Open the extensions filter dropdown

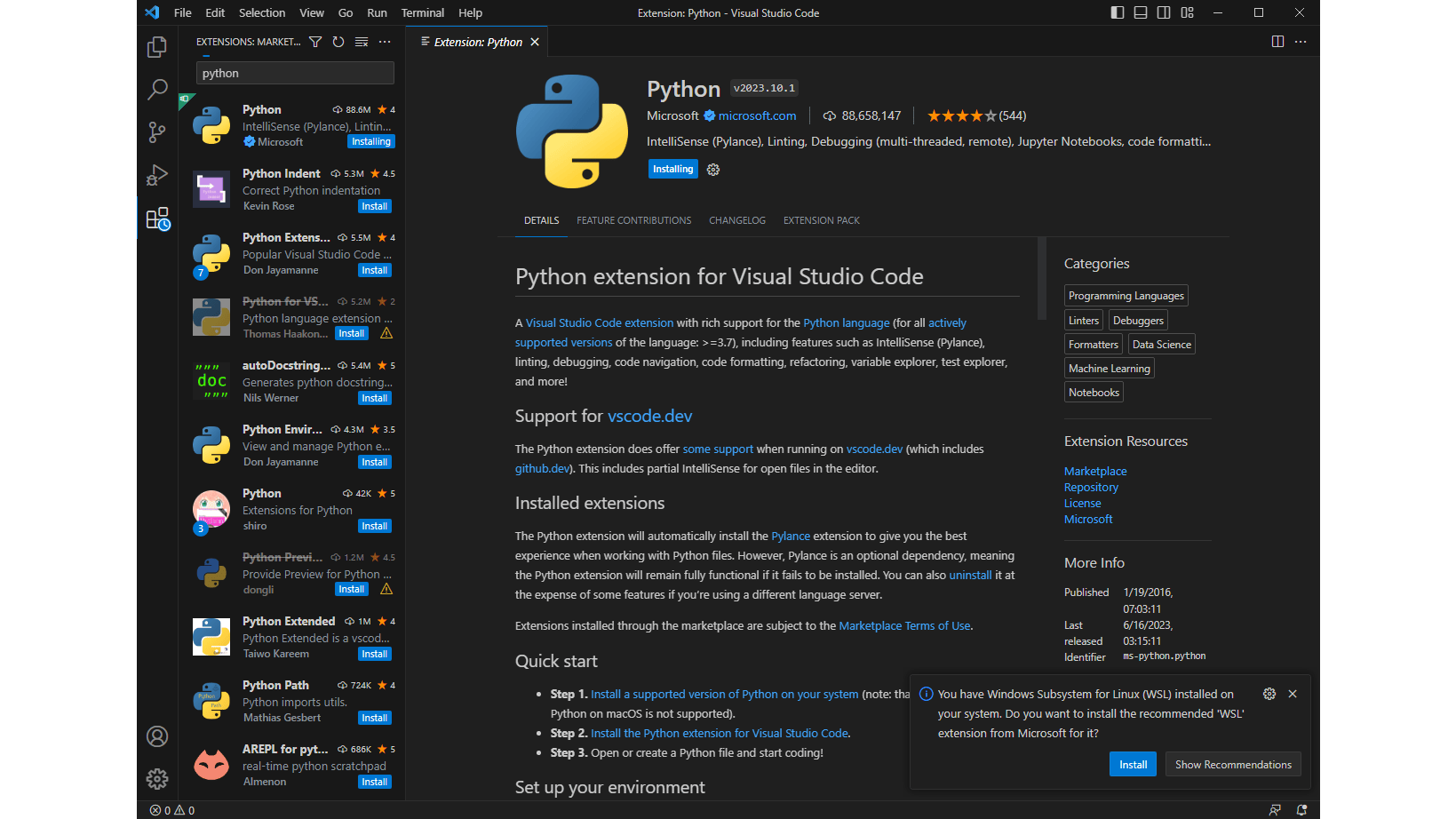315,41
